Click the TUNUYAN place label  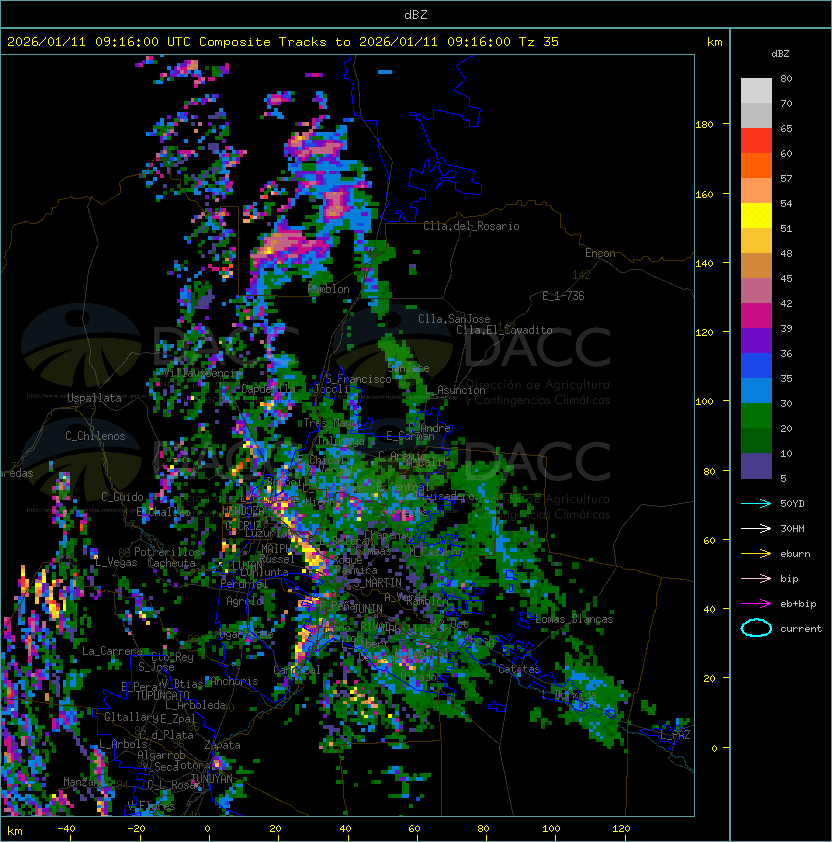[212, 779]
